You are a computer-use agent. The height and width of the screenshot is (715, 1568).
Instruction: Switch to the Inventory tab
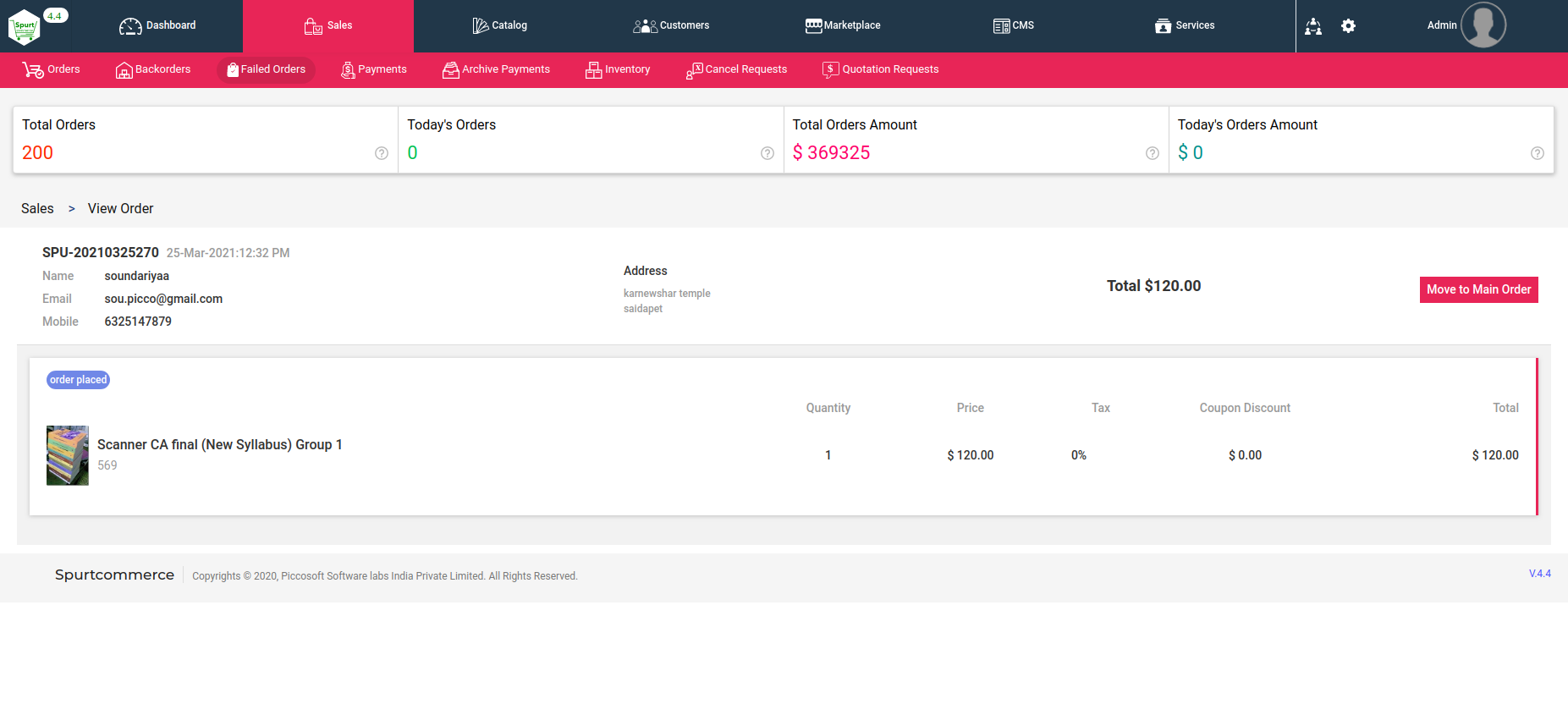coord(618,69)
